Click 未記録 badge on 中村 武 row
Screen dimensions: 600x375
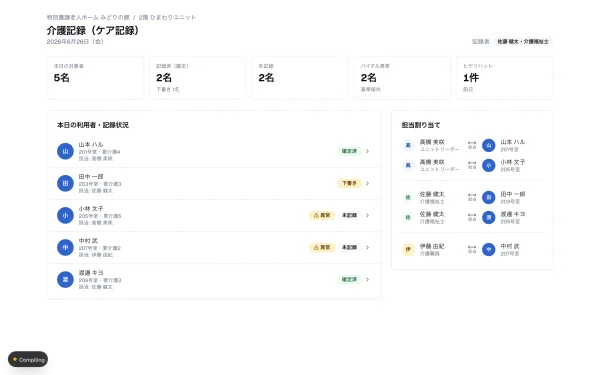coord(349,248)
